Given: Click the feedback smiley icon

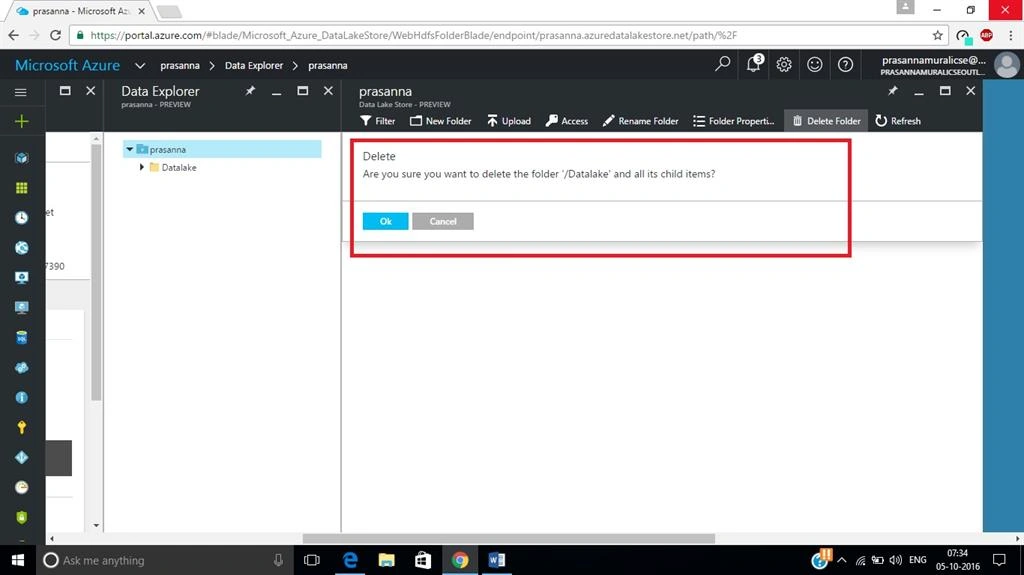Looking at the screenshot, I should coord(814,65).
